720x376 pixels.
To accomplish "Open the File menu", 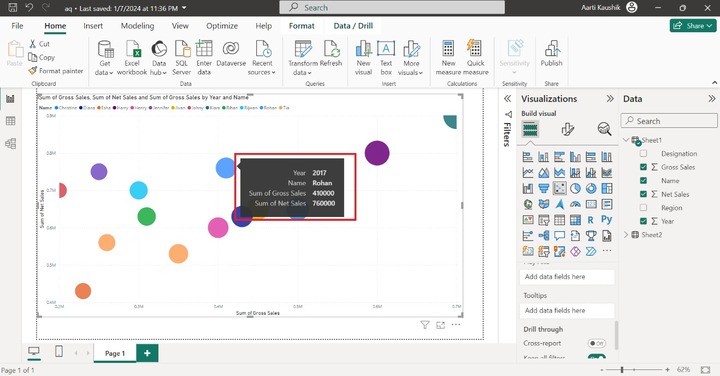I will coord(17,26).
